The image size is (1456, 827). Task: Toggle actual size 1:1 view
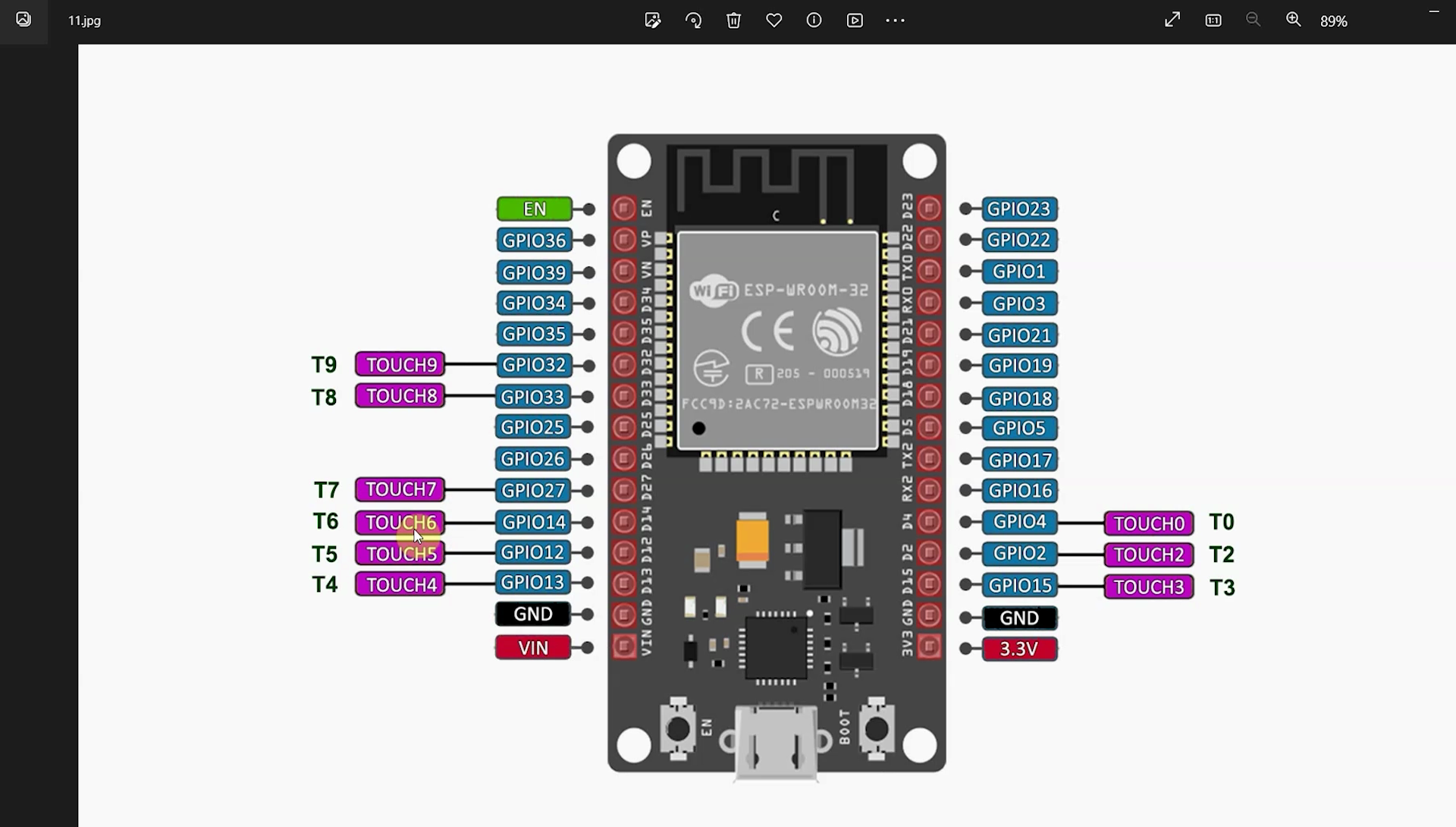point(1213,20)
